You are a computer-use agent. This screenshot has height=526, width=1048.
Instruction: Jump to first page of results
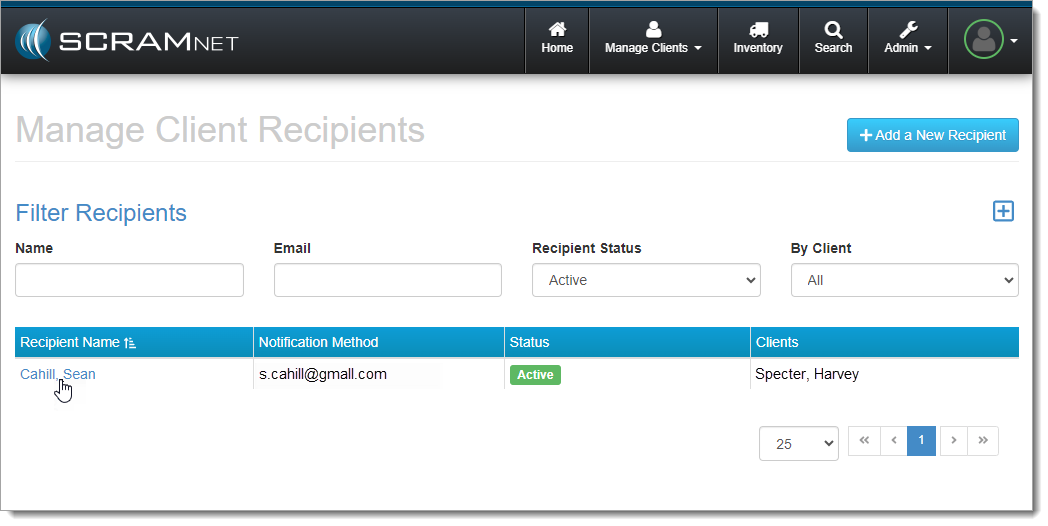[864, 440]
